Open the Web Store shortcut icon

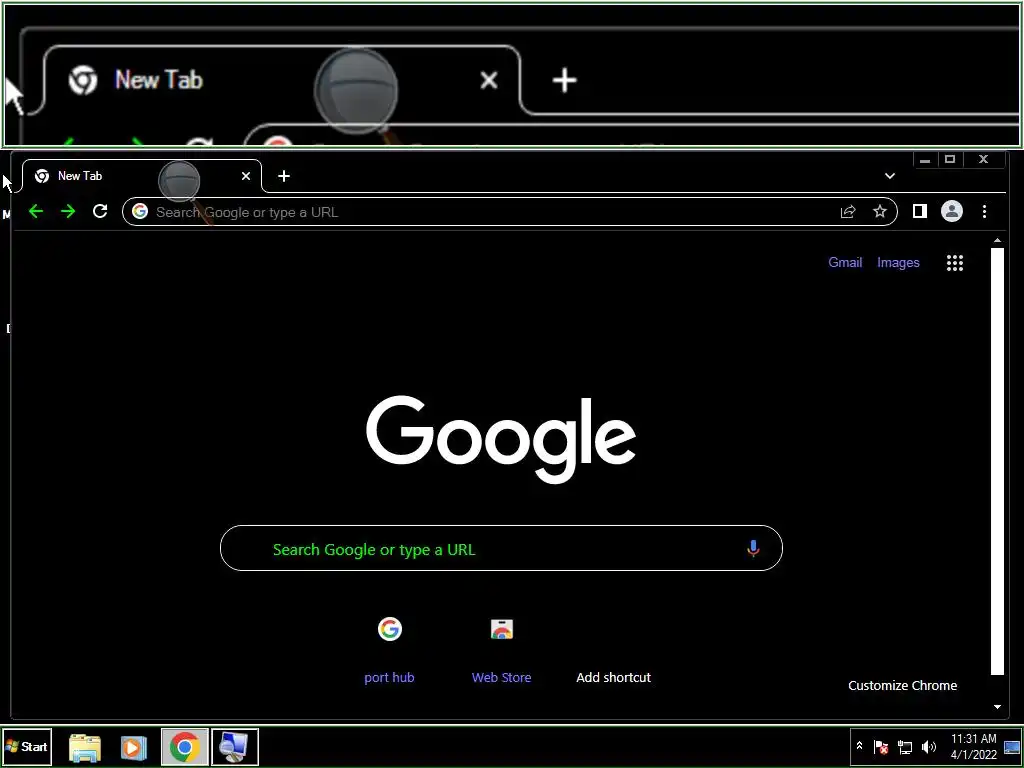502,629
